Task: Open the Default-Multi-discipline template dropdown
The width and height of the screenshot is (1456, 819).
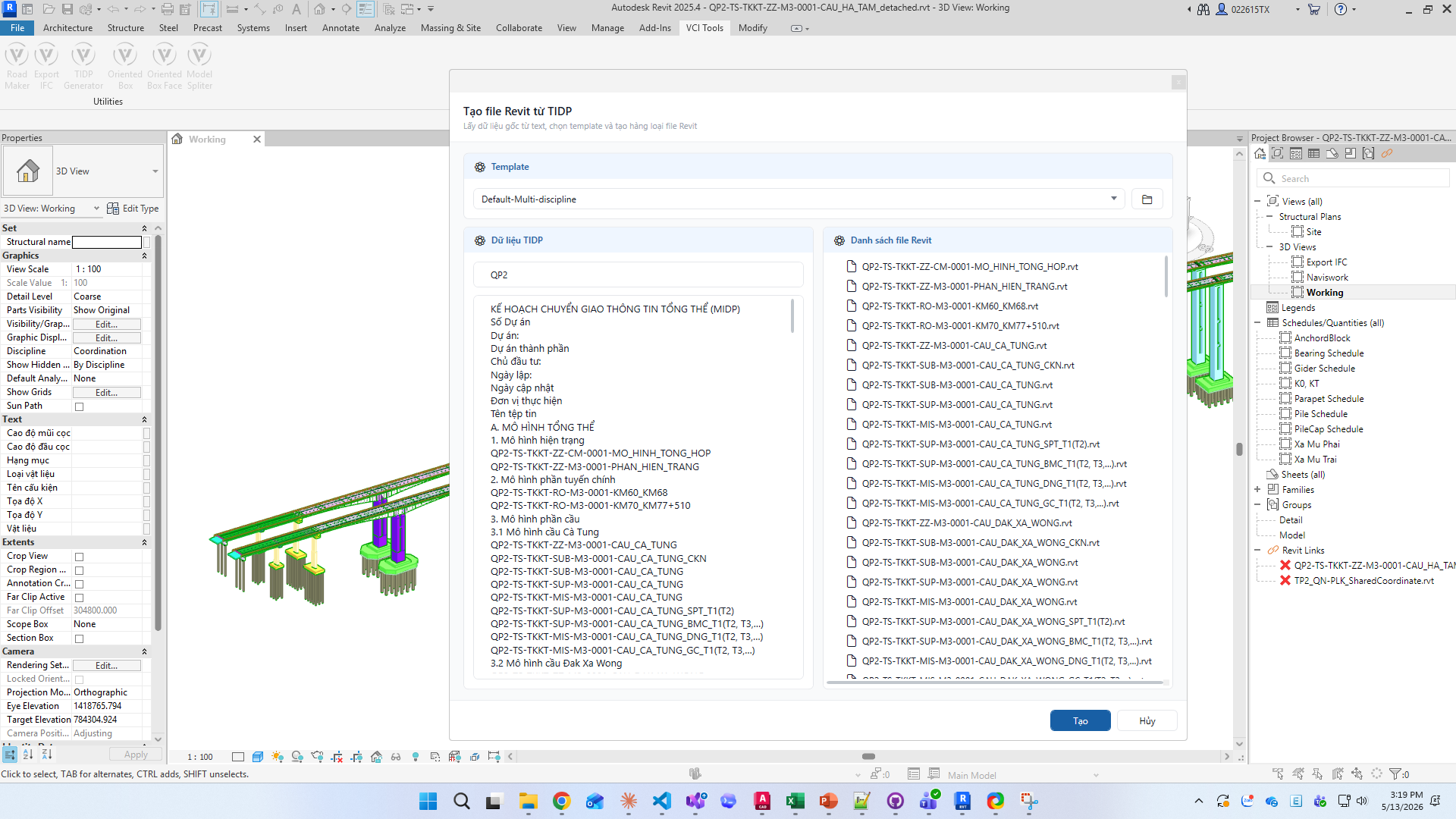Action: point(799,199)
